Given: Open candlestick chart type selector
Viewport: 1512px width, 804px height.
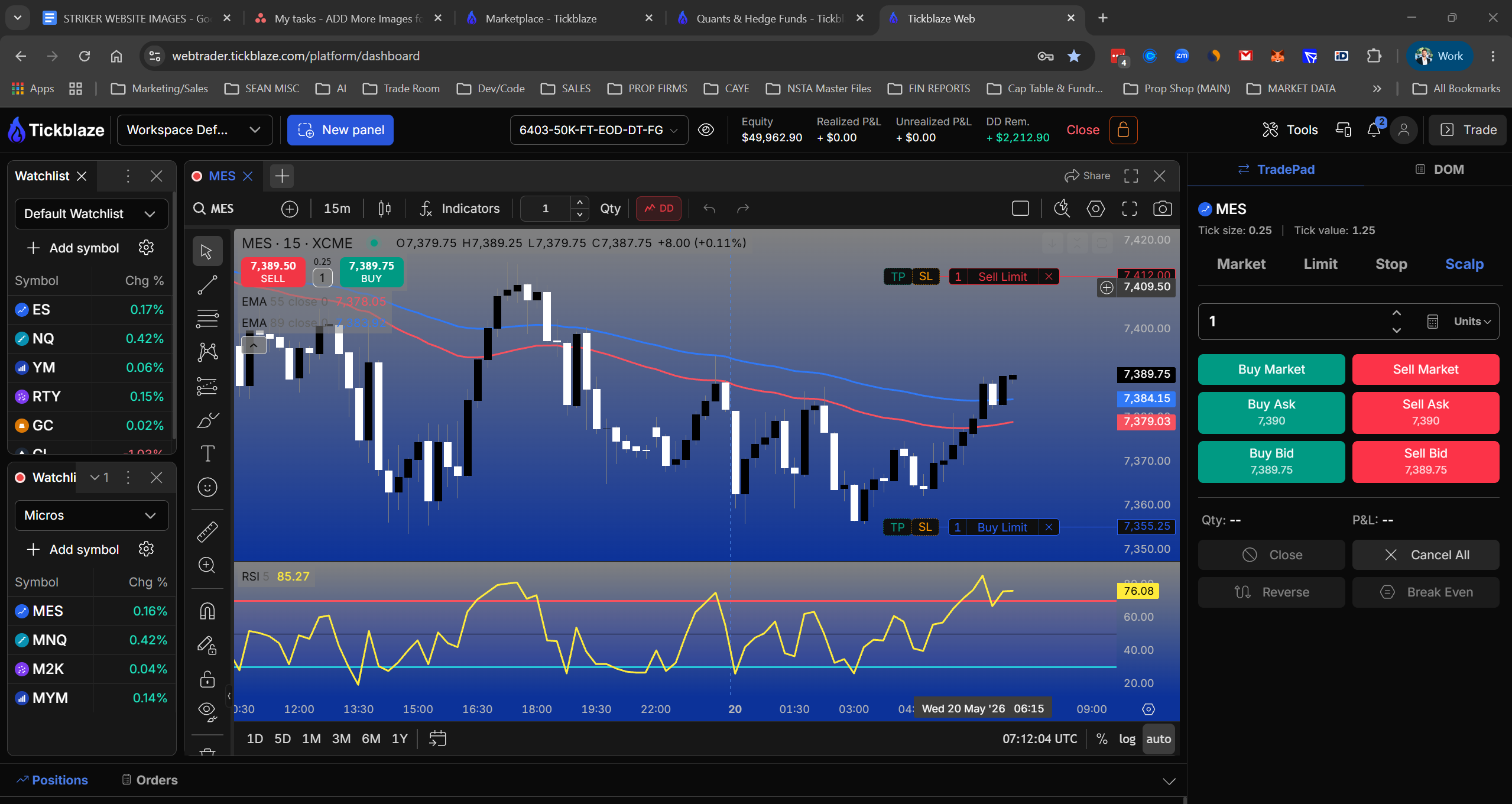Looking at the screenshot, I should click(384, 209).
